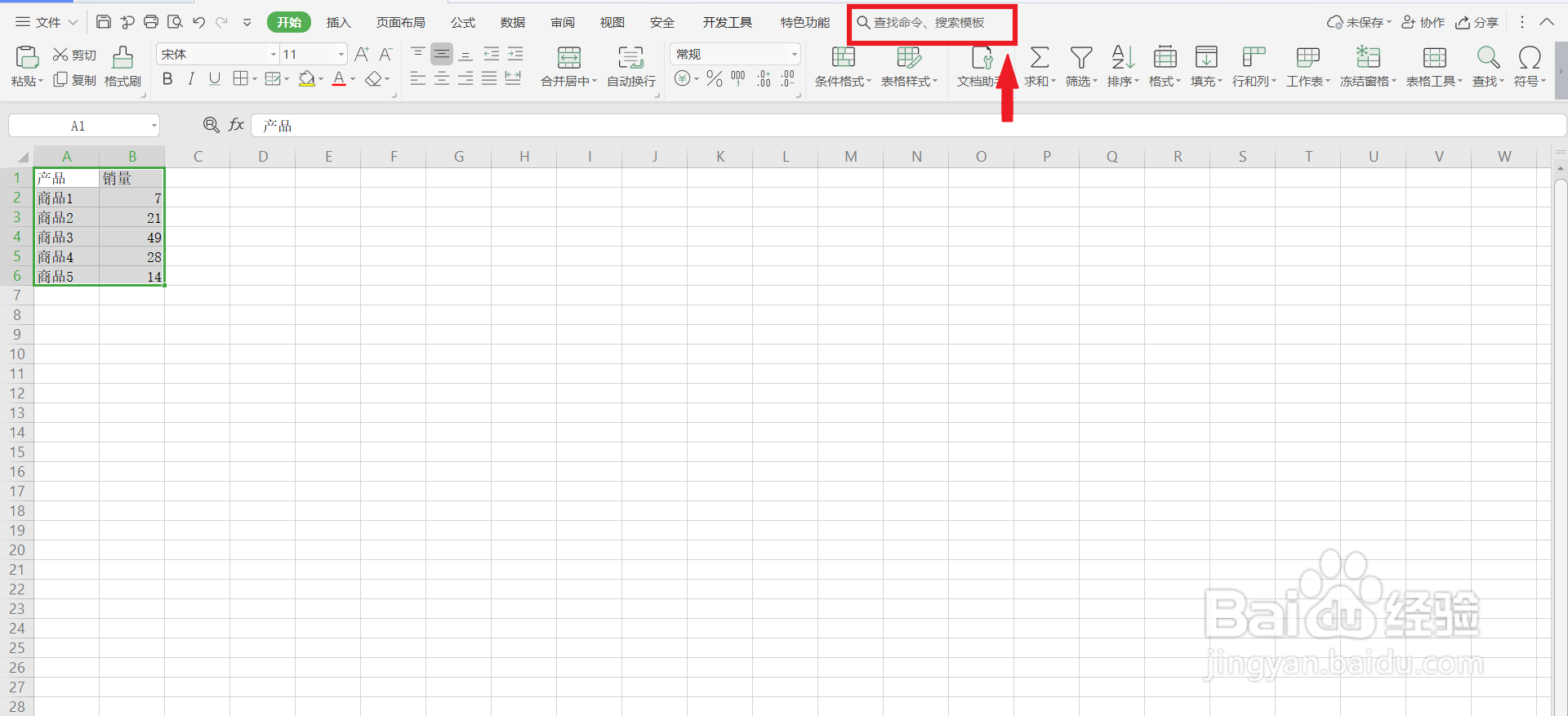
Task: Click cell containing 商品3
Action: coord(66,237)
